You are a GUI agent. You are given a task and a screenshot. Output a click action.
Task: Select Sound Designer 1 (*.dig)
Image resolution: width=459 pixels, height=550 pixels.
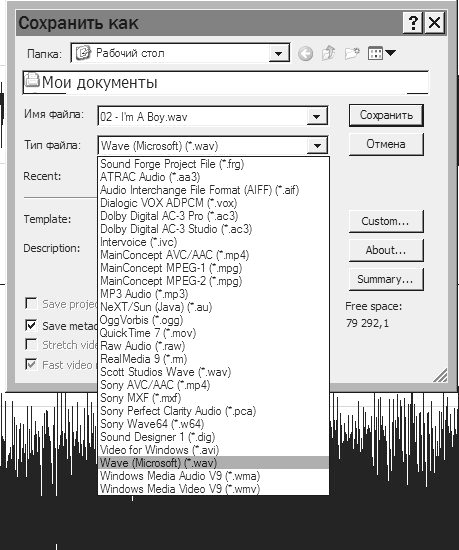coord(213,437)
